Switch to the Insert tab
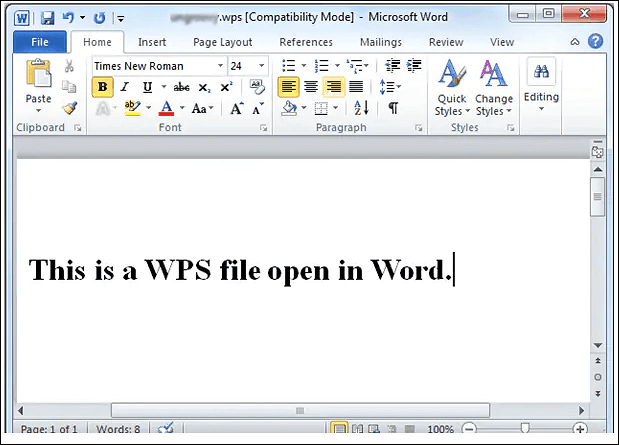Screen dimensions: 619x445 point(152,42)
